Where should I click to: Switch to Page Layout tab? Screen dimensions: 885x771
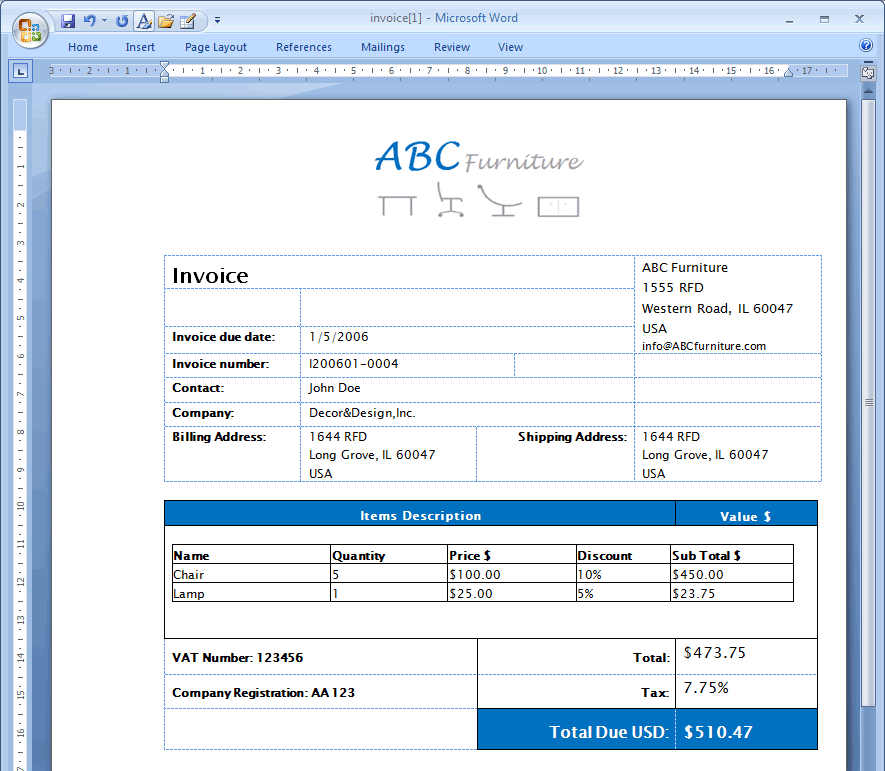(x=216, y=47)
